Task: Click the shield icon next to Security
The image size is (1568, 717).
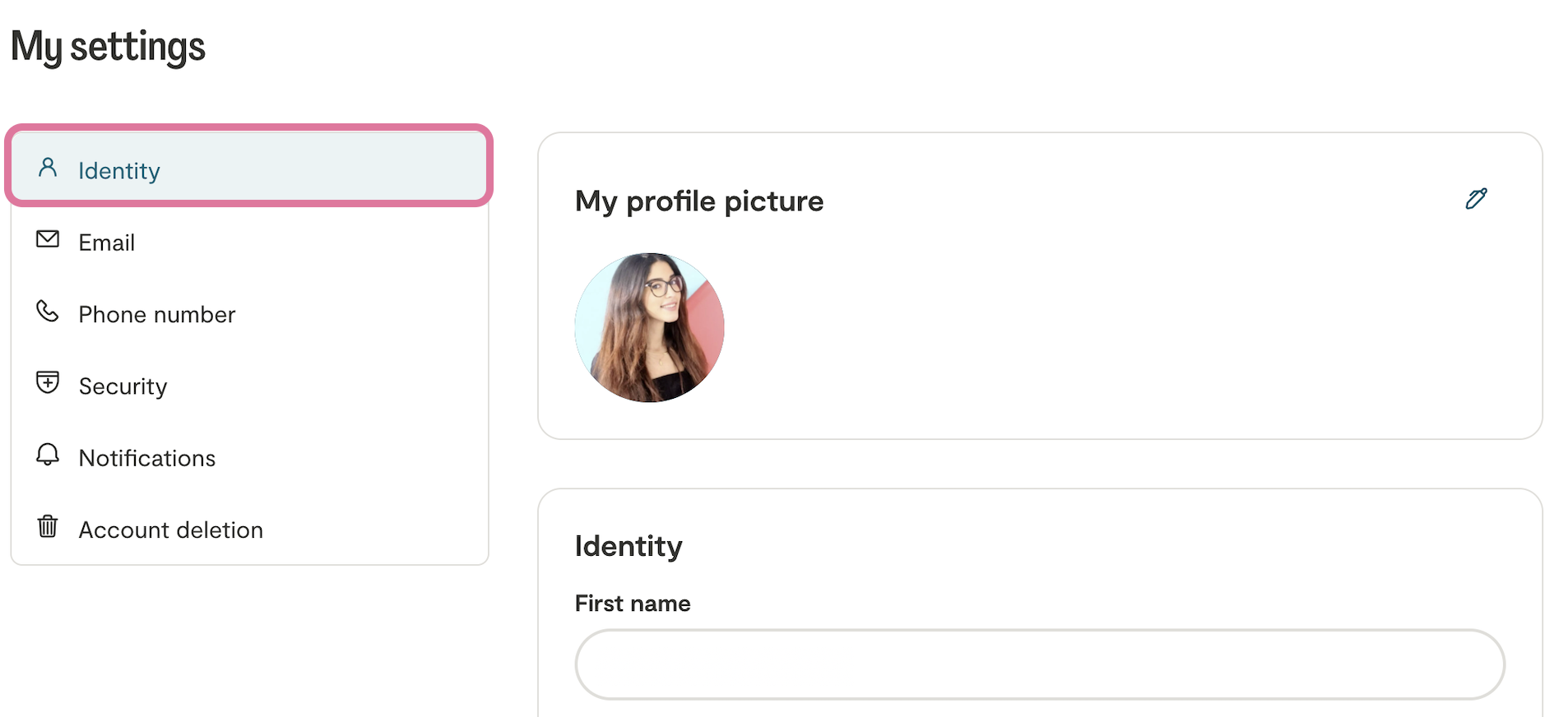Action: click(48, 382)
